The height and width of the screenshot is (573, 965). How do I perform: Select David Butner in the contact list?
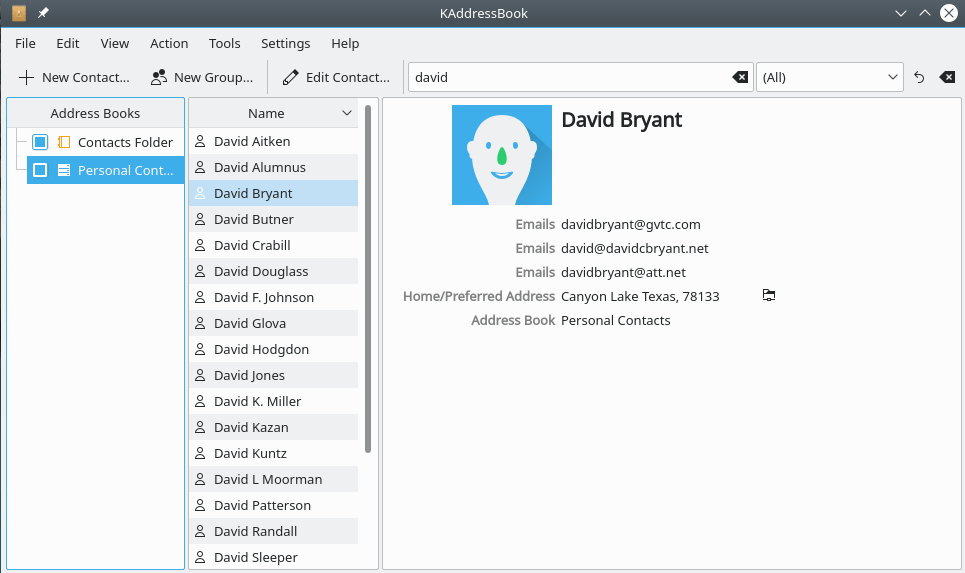(273, 219)
